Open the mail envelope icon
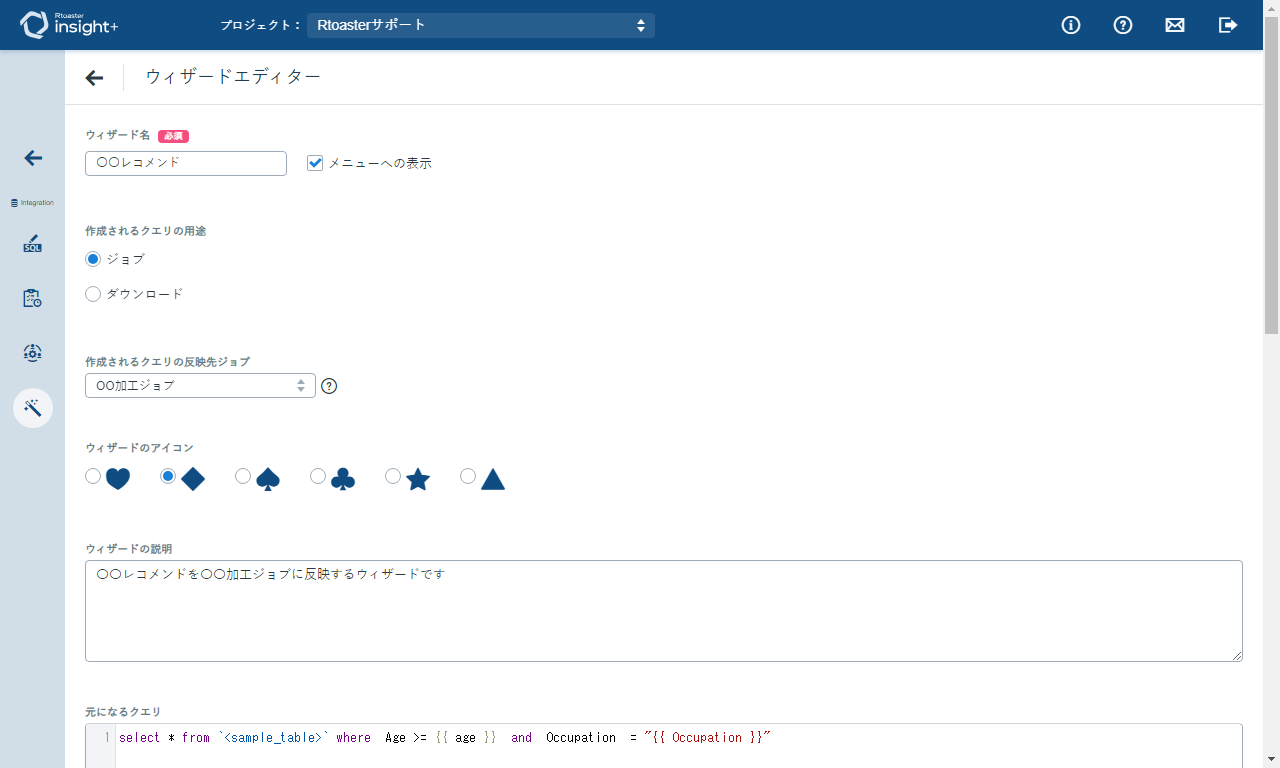Viewport: 1280px width, 768px height. point(1175,25)
